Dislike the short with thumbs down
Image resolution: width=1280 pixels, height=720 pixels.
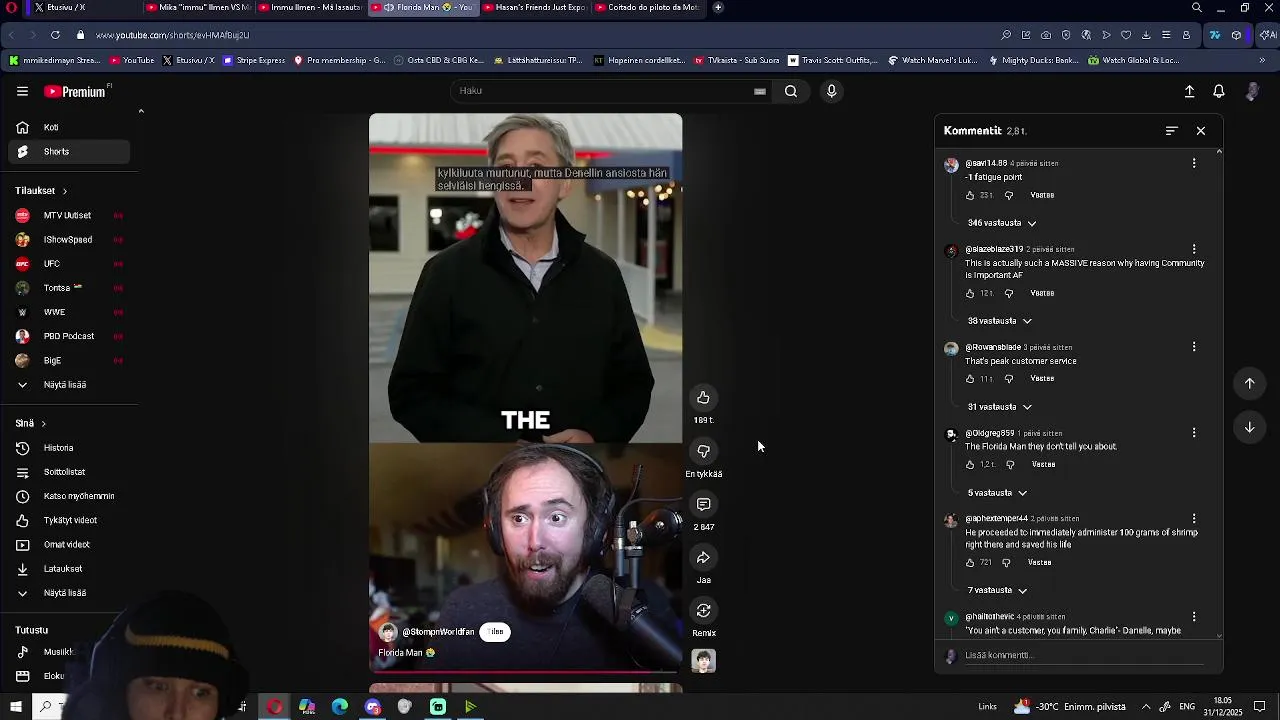(703, 451)
